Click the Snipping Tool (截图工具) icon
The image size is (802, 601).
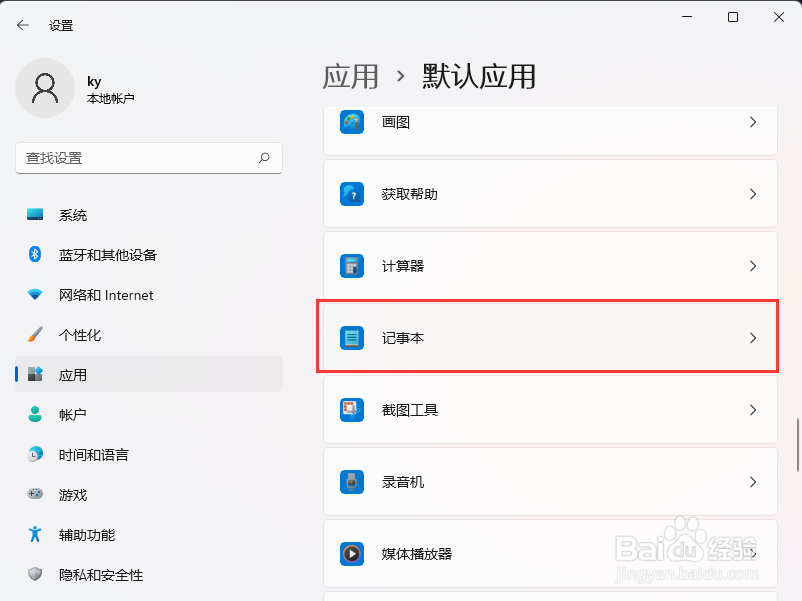352,410
